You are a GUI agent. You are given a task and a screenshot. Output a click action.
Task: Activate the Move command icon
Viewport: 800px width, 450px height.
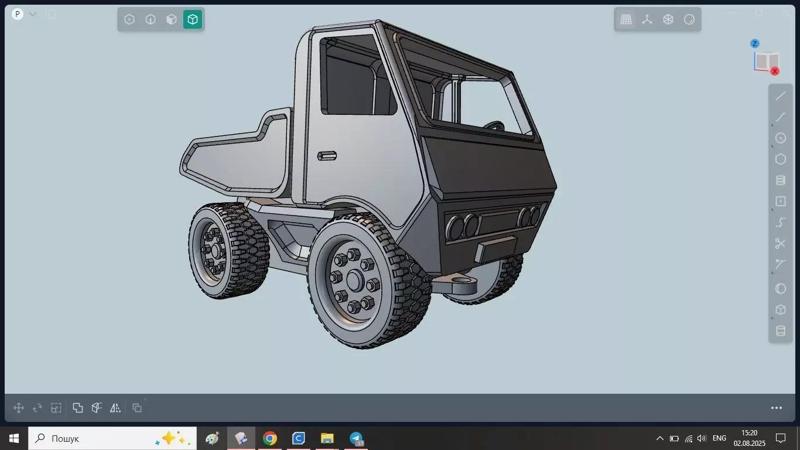(19, 408)
